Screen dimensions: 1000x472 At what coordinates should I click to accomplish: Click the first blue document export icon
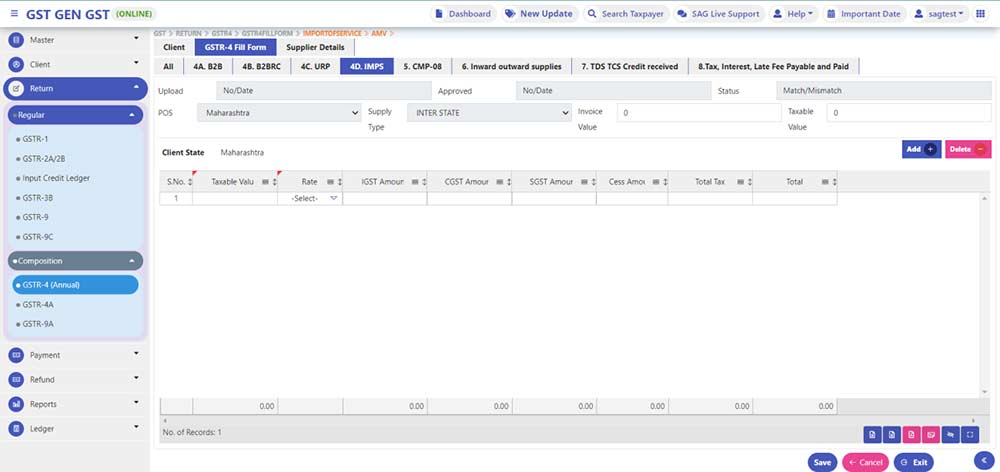point(873,434)
